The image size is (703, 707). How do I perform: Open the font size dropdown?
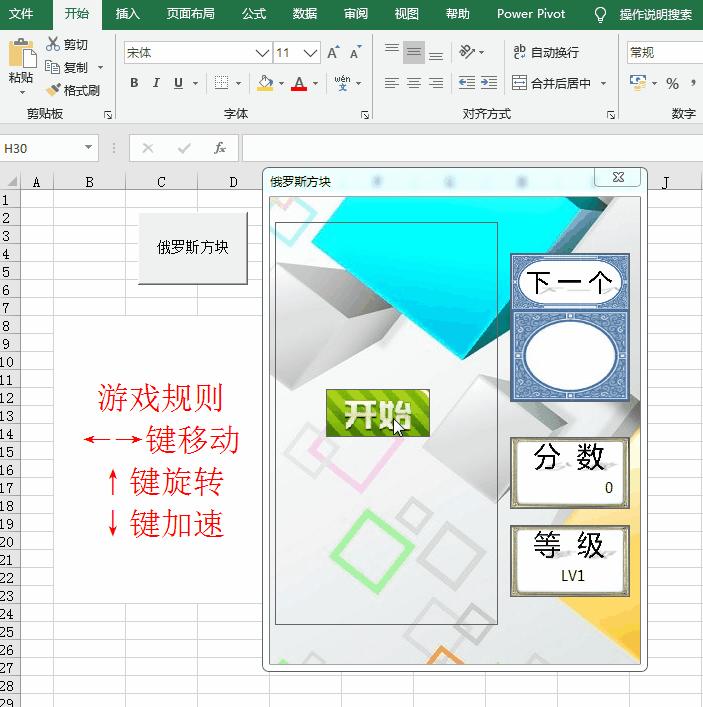(310, 53)
